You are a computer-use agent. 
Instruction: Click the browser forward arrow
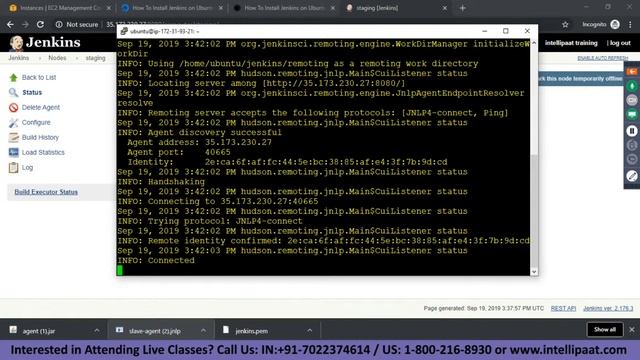pyautogui.click(x=25, y=24)
